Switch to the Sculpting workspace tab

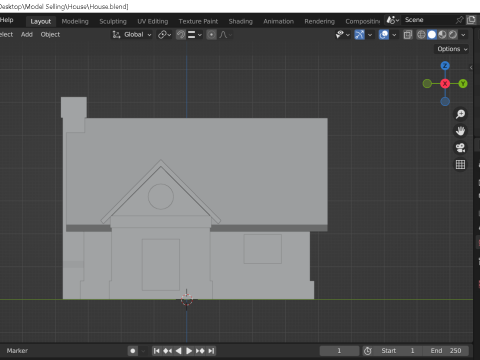point(113,21)
